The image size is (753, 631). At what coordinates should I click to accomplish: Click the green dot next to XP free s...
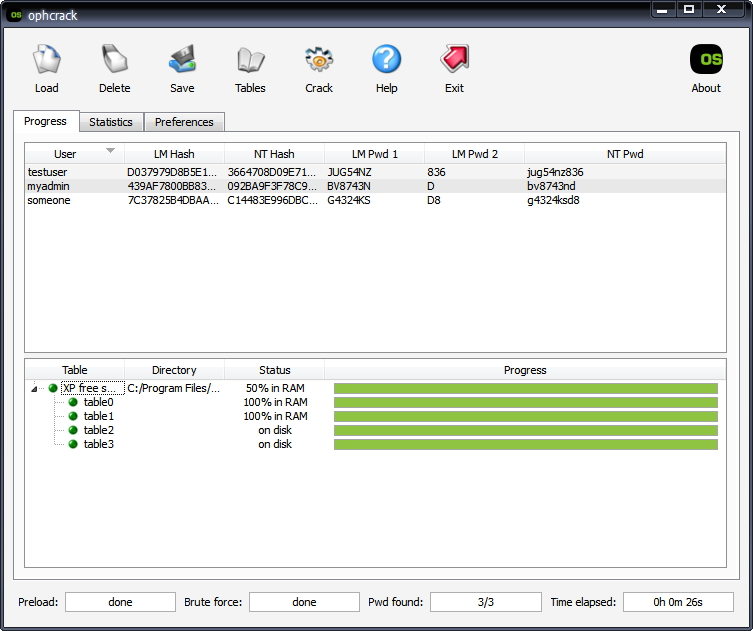coord(53,388)
